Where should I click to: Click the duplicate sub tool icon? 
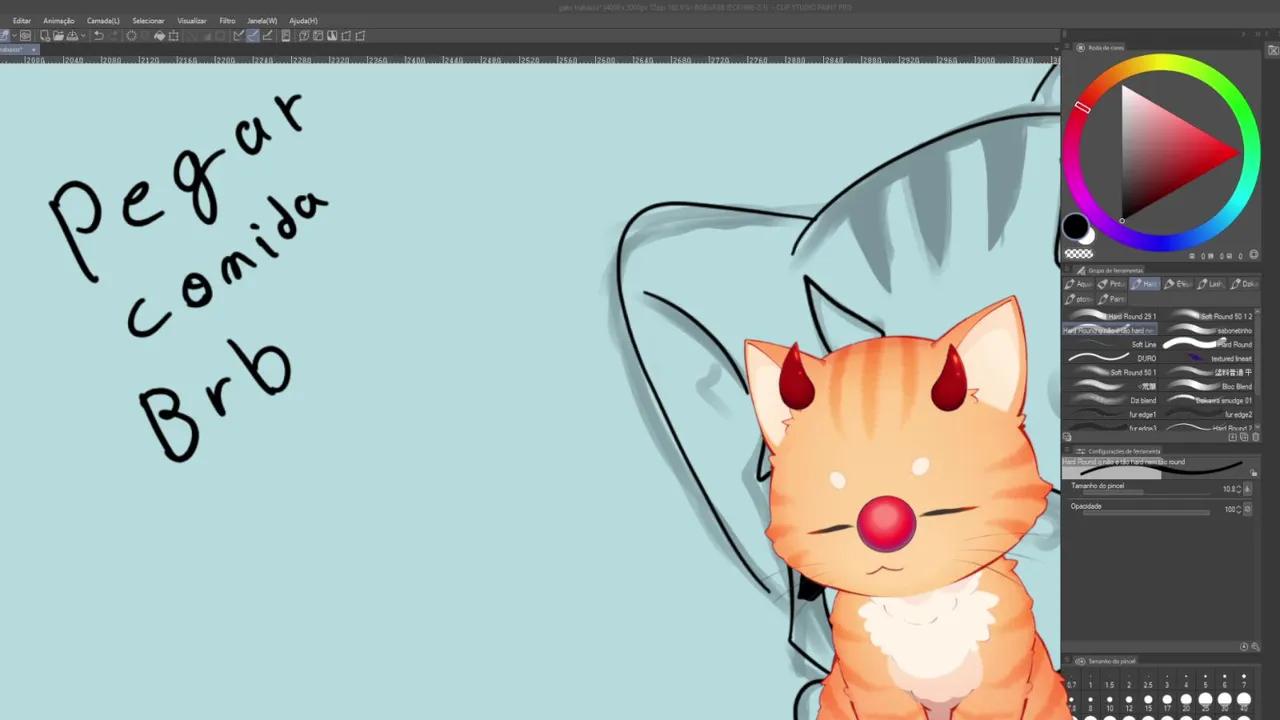coord(1244,437)
